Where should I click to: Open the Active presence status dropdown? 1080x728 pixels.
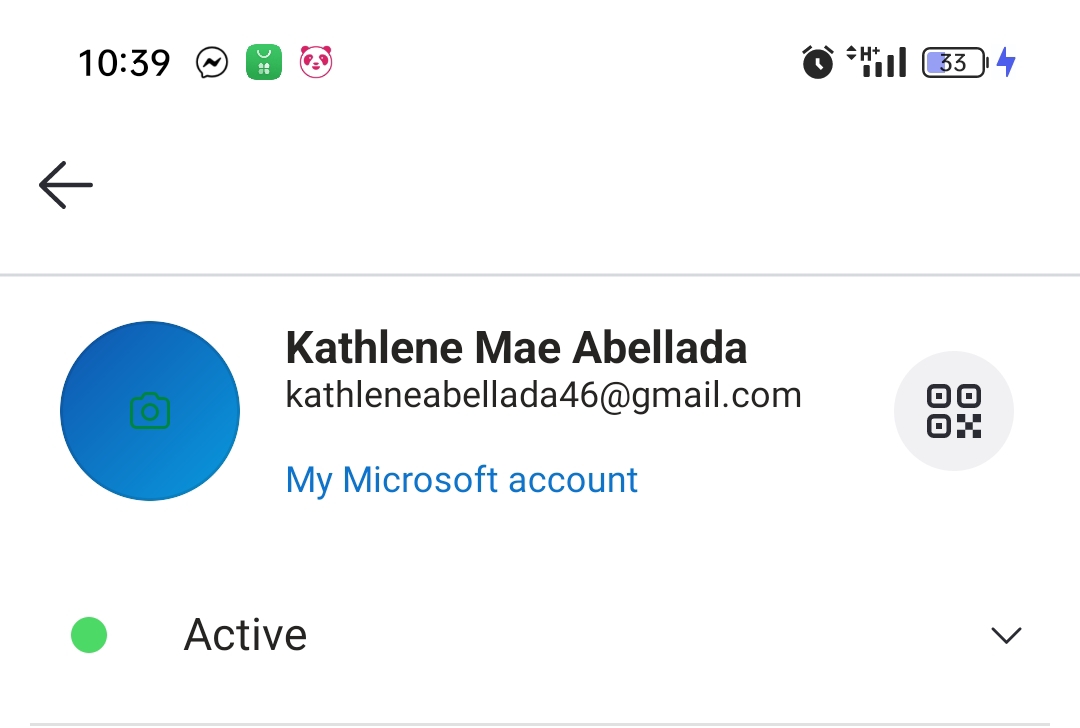[540, 634]
